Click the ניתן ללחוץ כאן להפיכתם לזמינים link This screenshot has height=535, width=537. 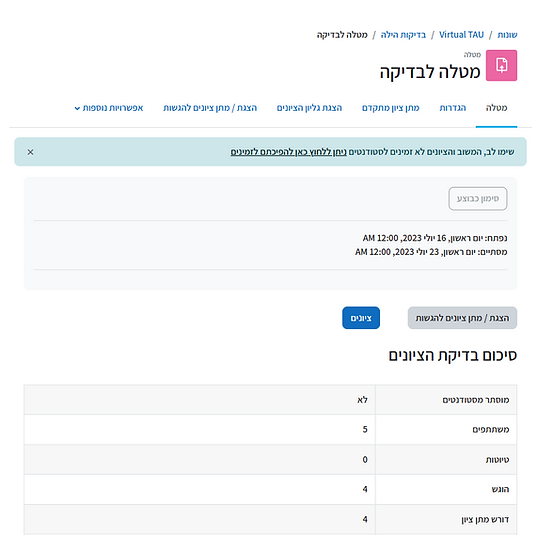pos(288,152)
